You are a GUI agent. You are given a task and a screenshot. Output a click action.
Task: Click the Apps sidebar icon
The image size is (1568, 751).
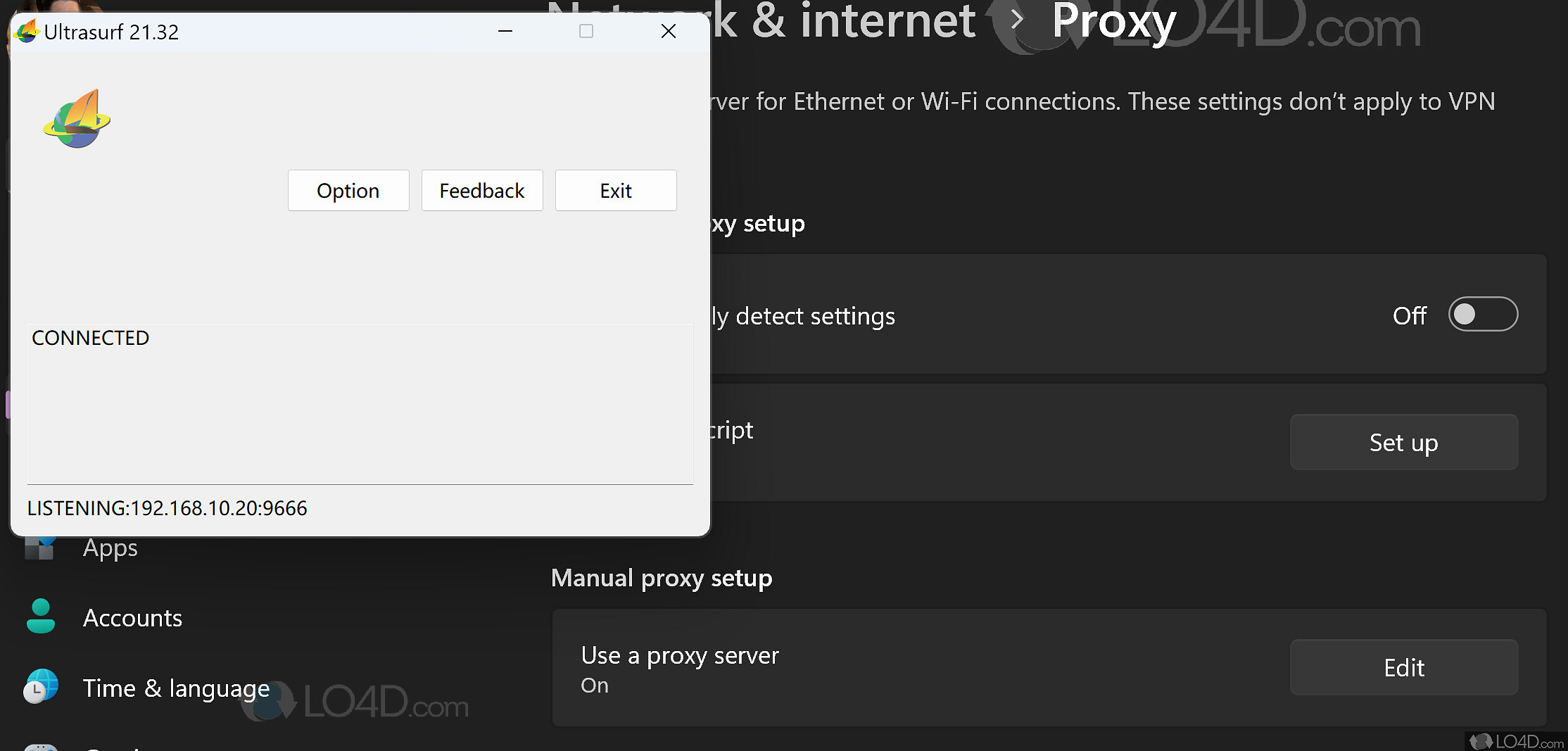[39, 548]
